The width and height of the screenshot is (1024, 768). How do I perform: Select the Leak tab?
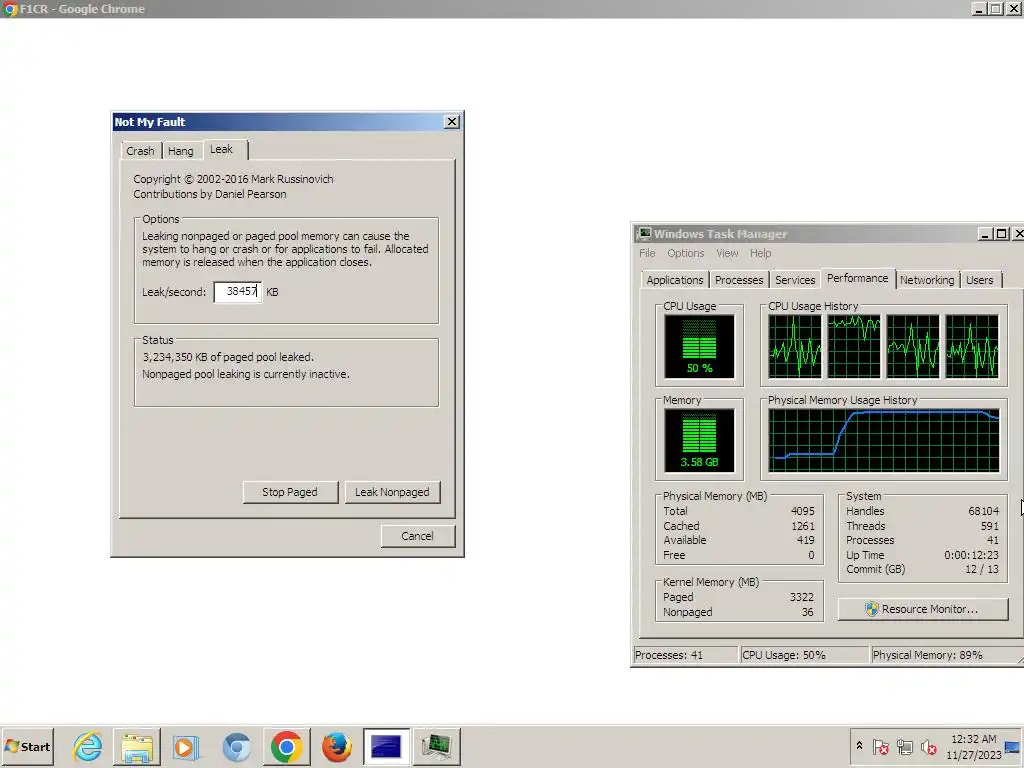221,150
